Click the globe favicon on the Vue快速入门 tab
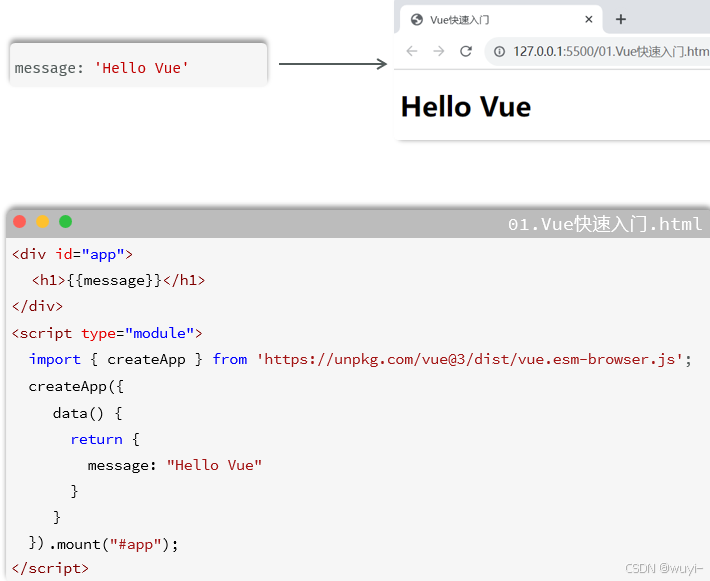The image size is (710, 581). tap(417, 19)
